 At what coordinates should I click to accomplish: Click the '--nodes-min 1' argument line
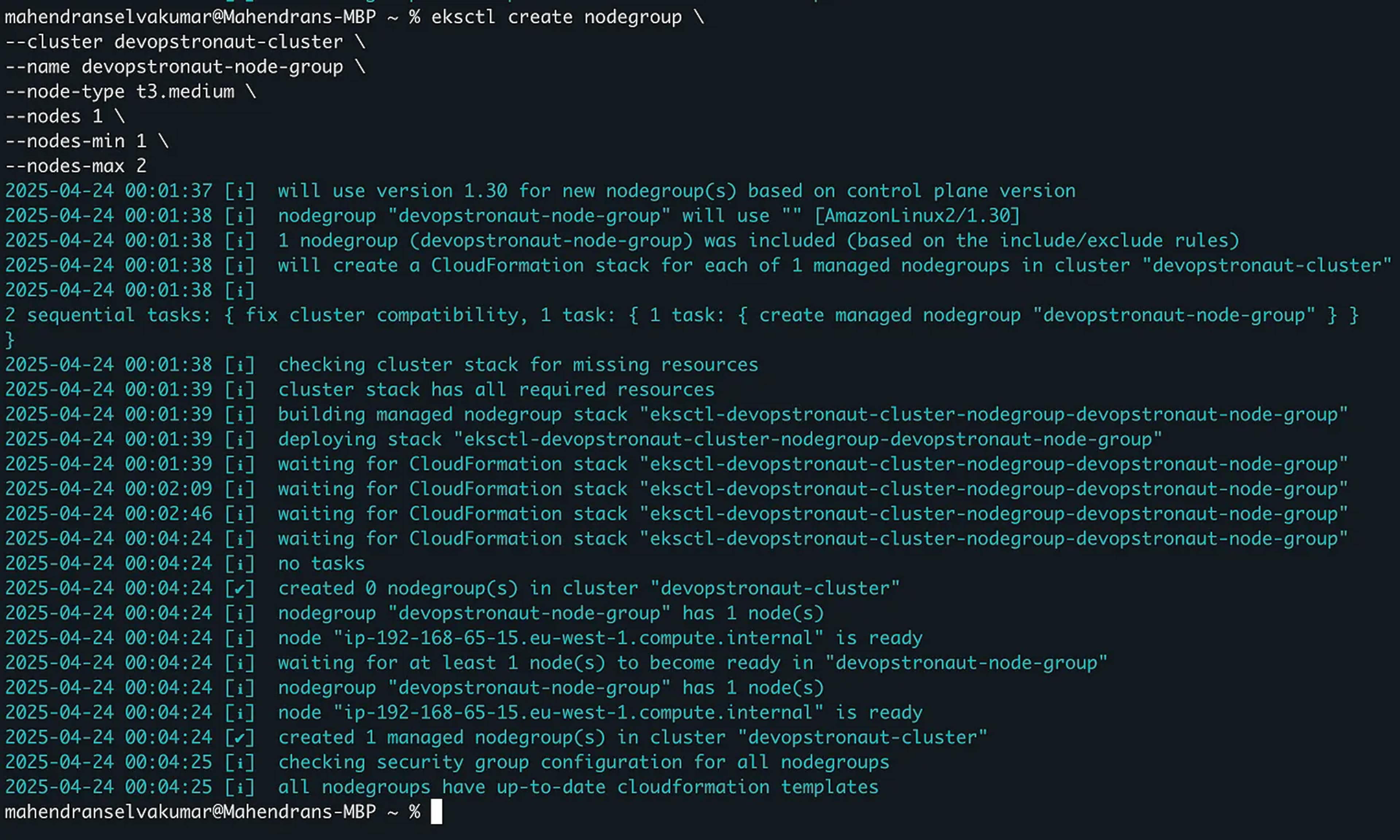click(86, 141)
